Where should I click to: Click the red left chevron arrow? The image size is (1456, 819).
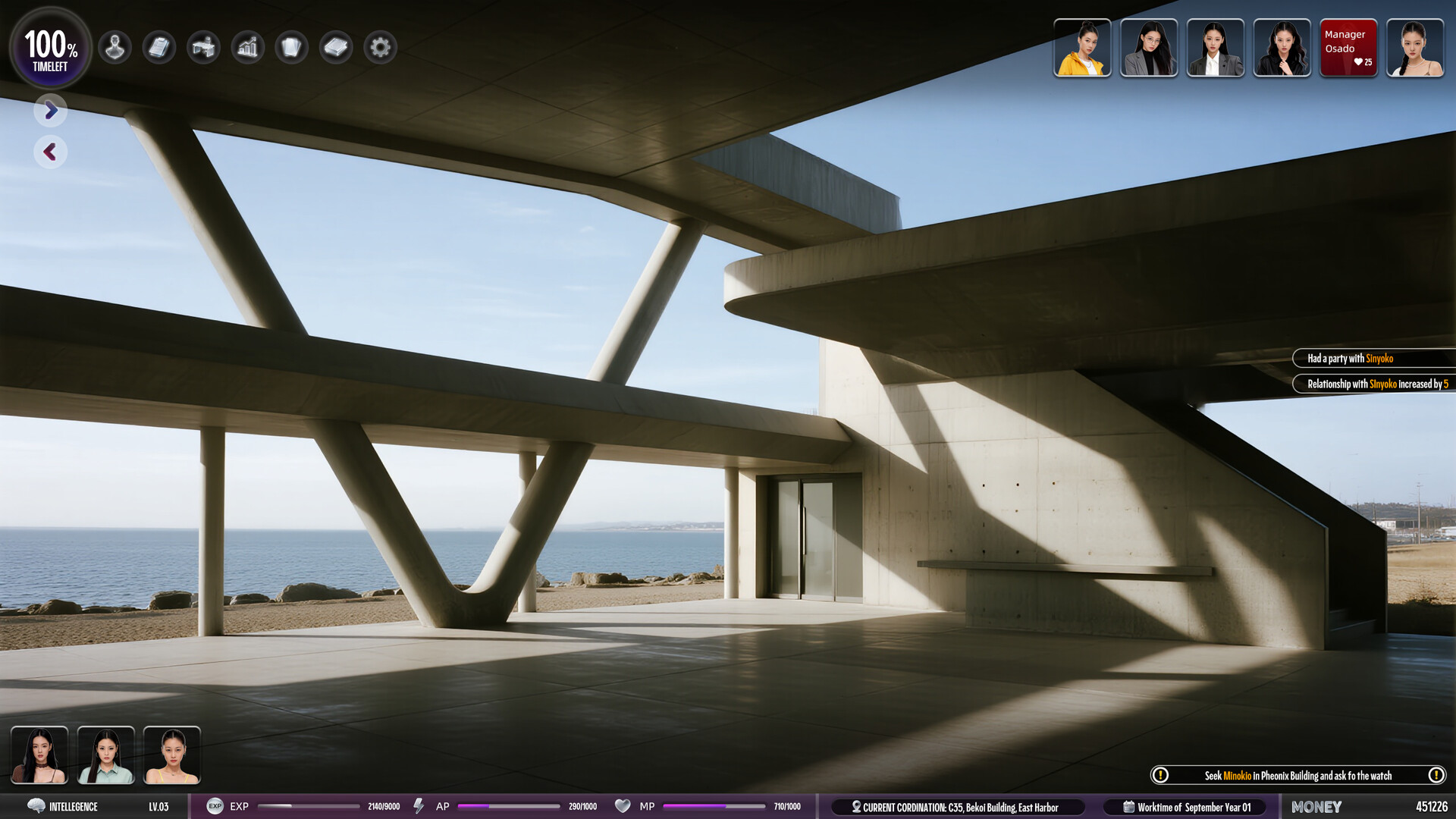51,152
